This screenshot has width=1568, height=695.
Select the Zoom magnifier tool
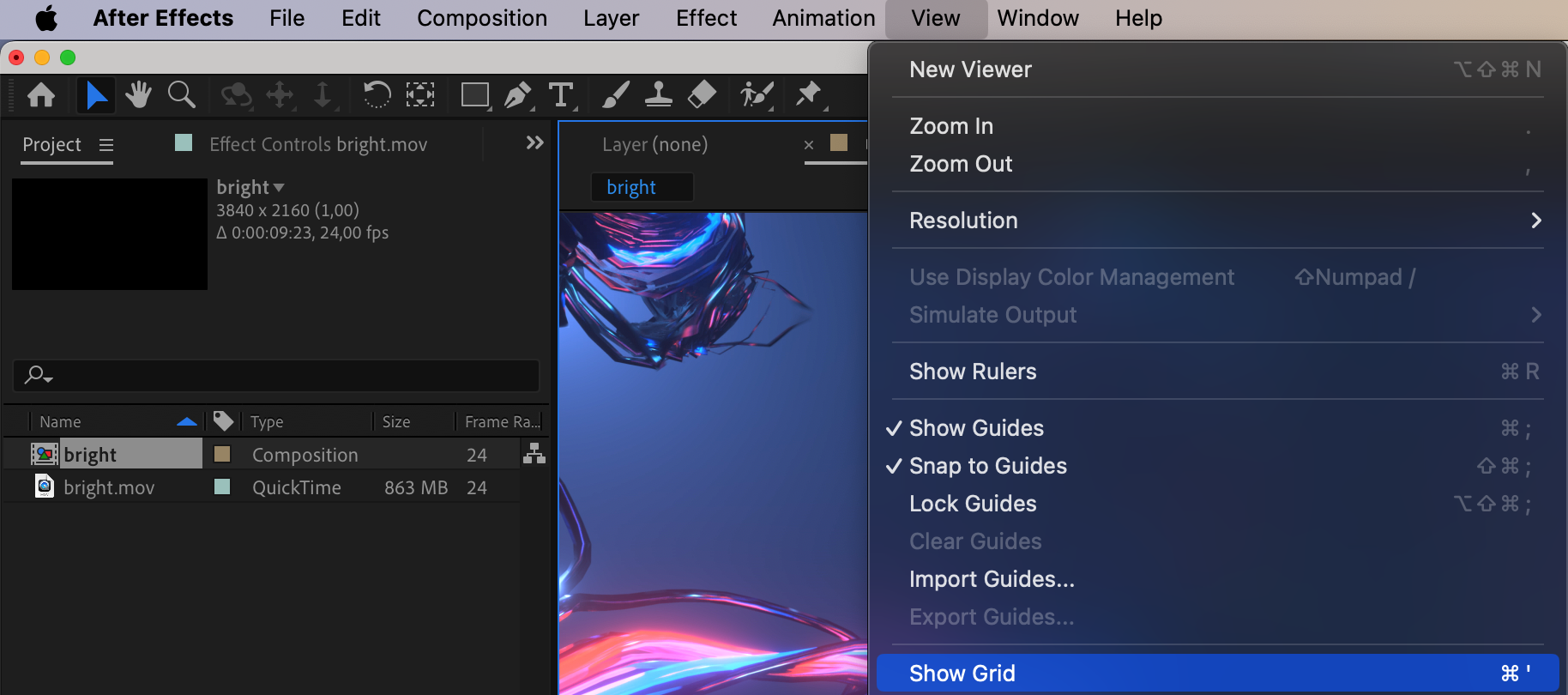click(x=182, y=94)
